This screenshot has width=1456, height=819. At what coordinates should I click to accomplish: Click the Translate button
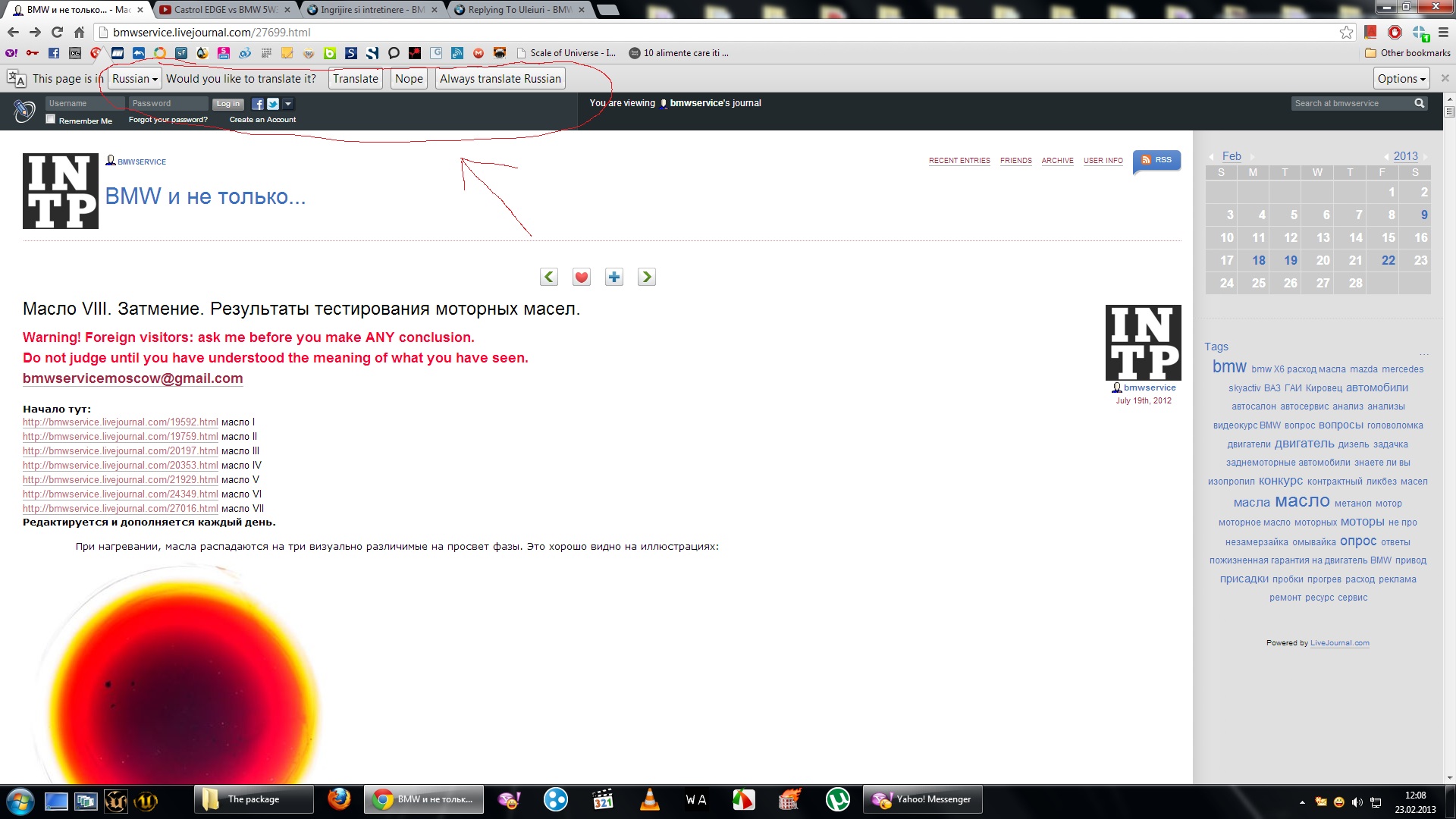click(x=355, y=79)
